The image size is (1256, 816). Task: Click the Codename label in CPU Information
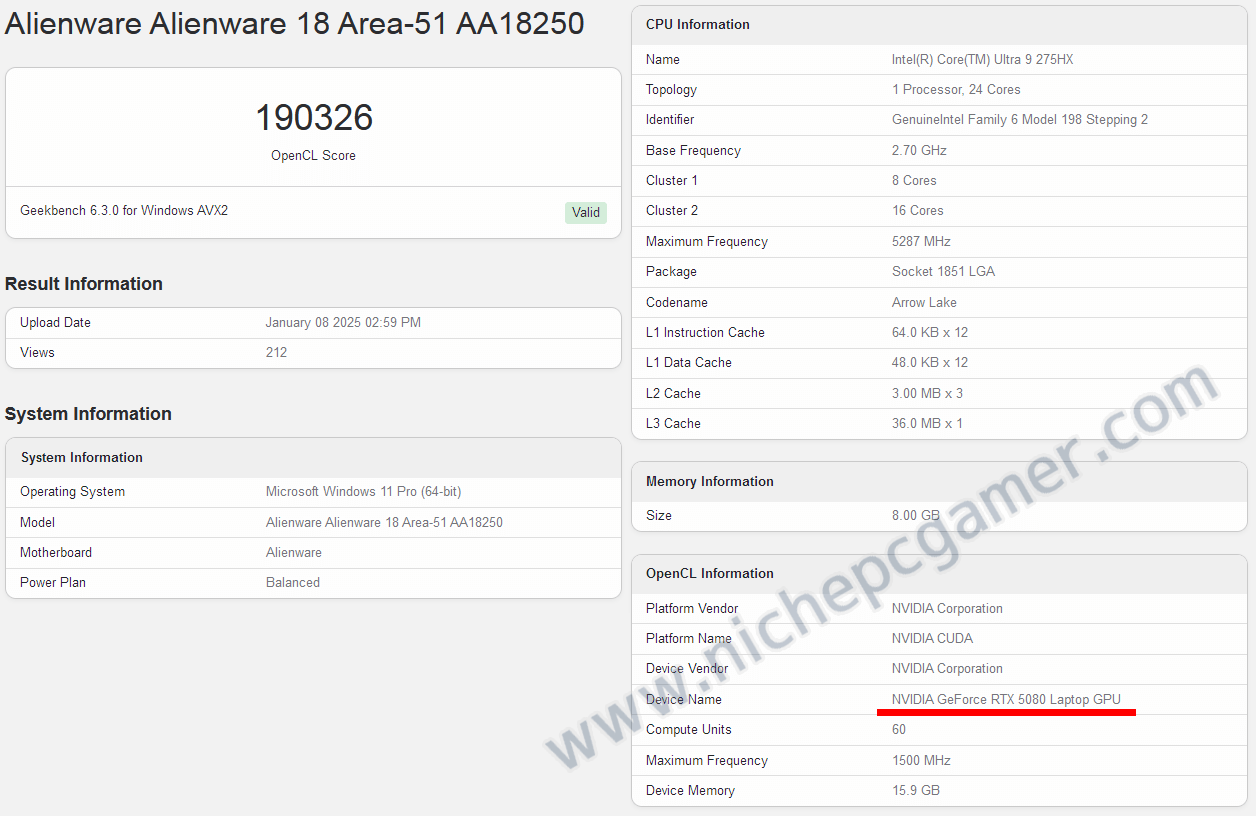(676, 303)
